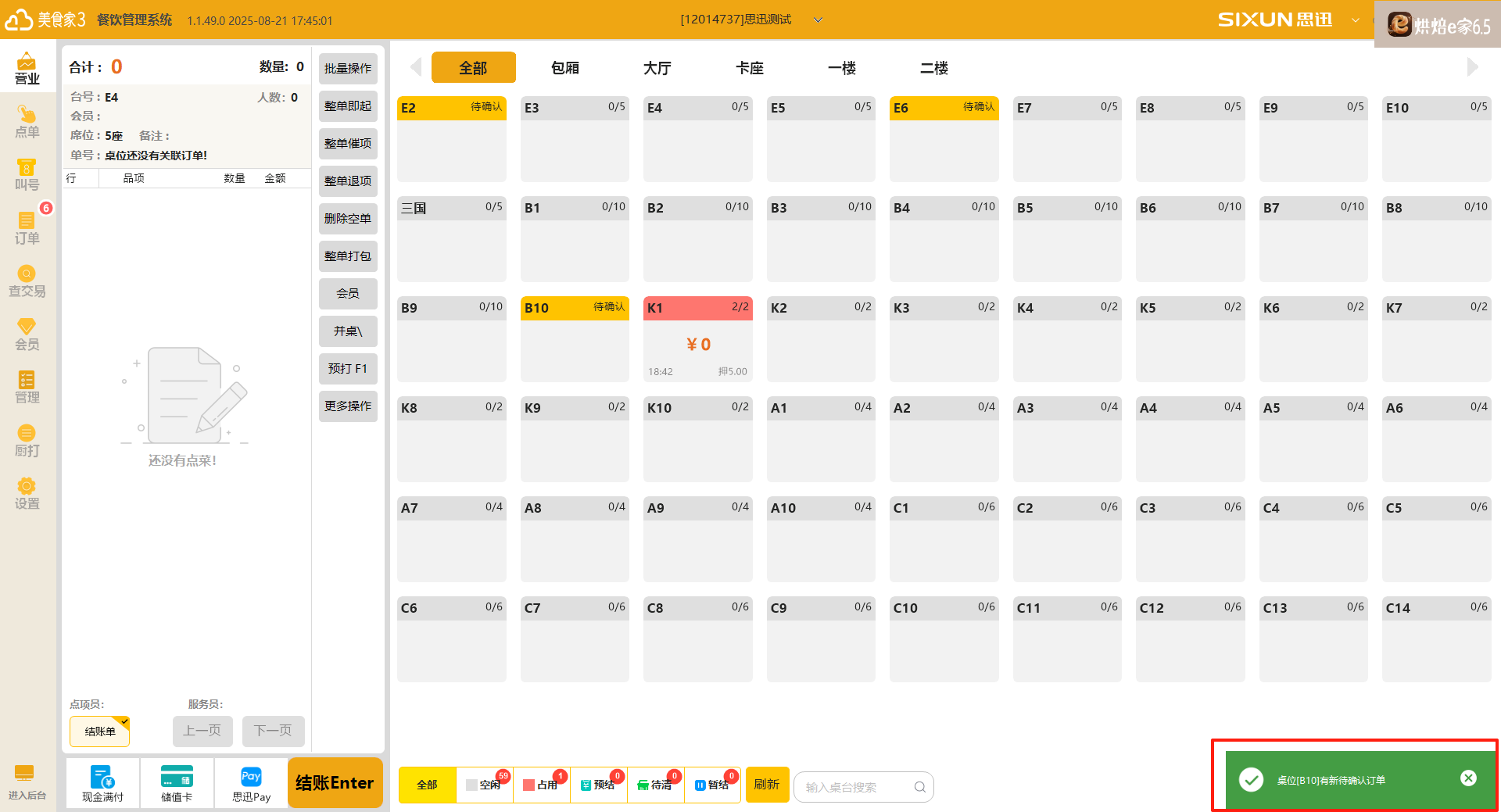The image size is (1501, 812).
Task: Select table C8
Action: (698, 639)
